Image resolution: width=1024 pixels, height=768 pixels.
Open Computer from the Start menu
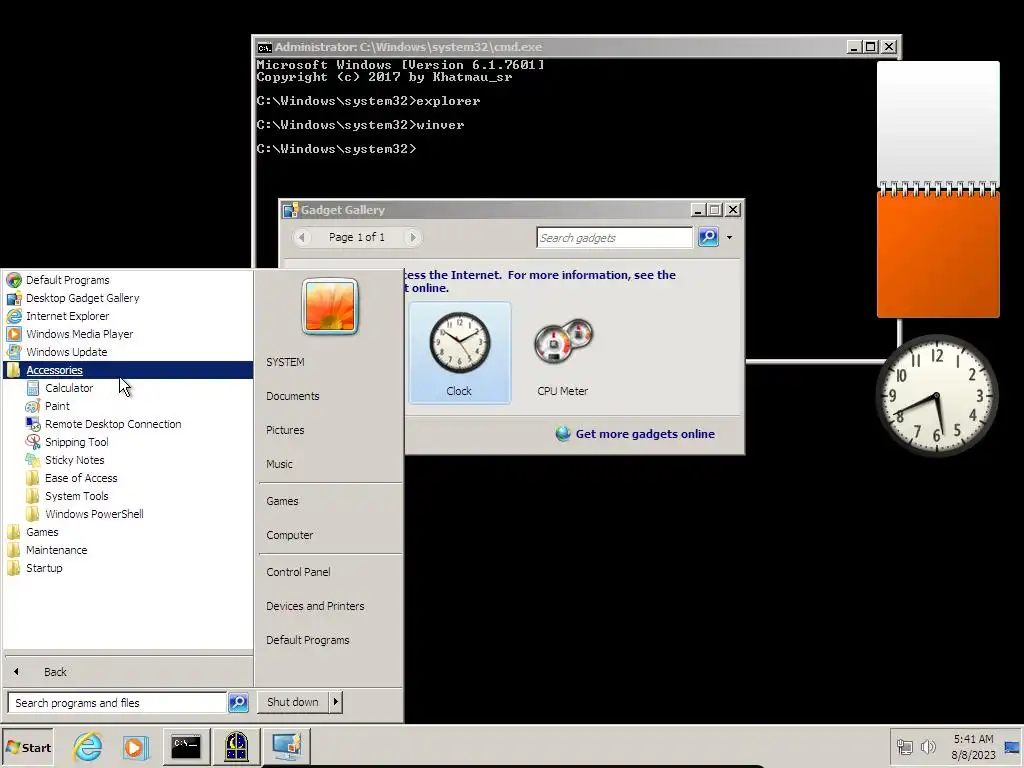coord(290,535)
